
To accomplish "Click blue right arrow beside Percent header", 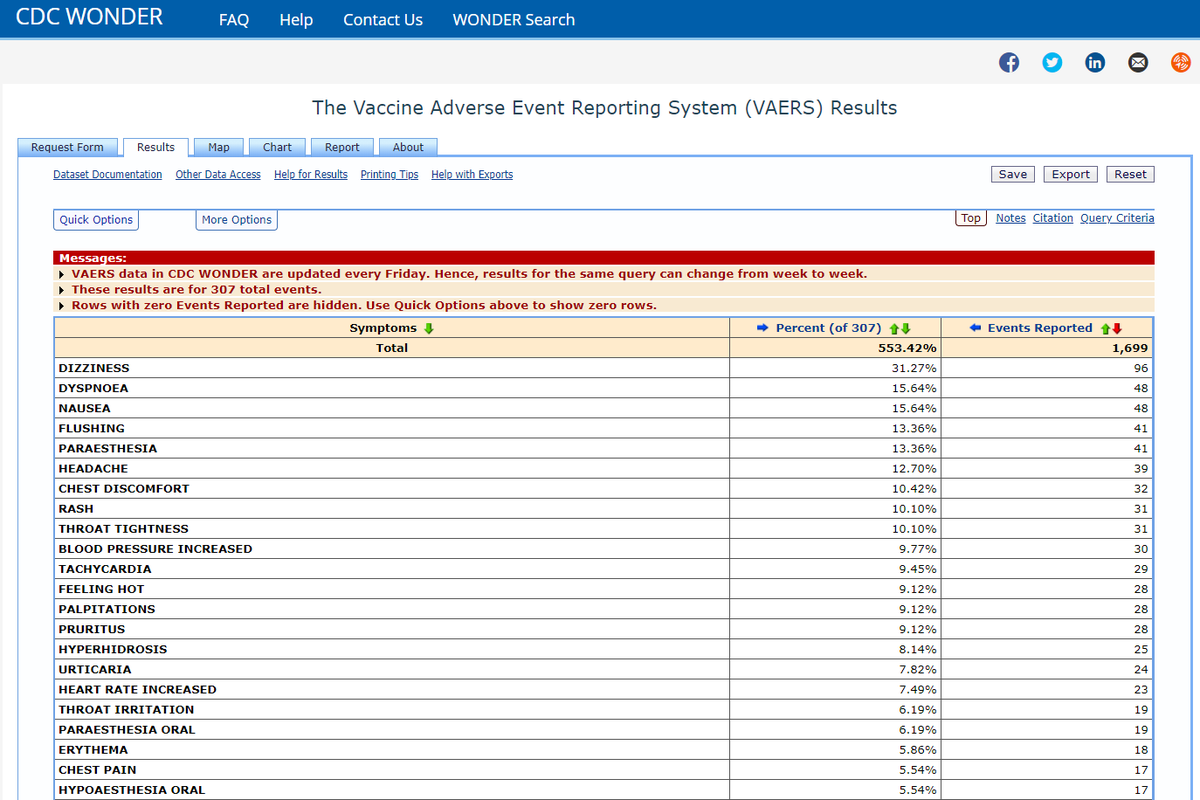I will 761,328.
